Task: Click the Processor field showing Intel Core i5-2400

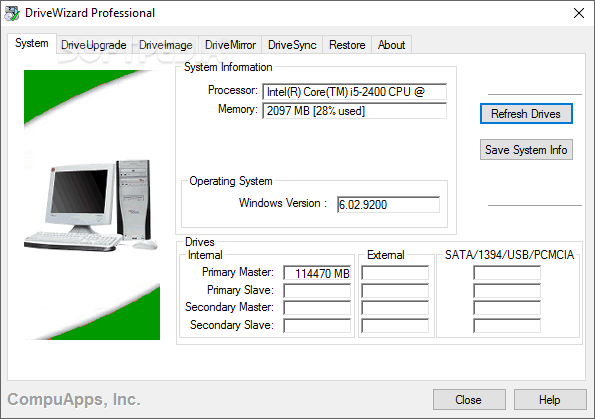Action: pyautogui.click(x=354, y=91)
